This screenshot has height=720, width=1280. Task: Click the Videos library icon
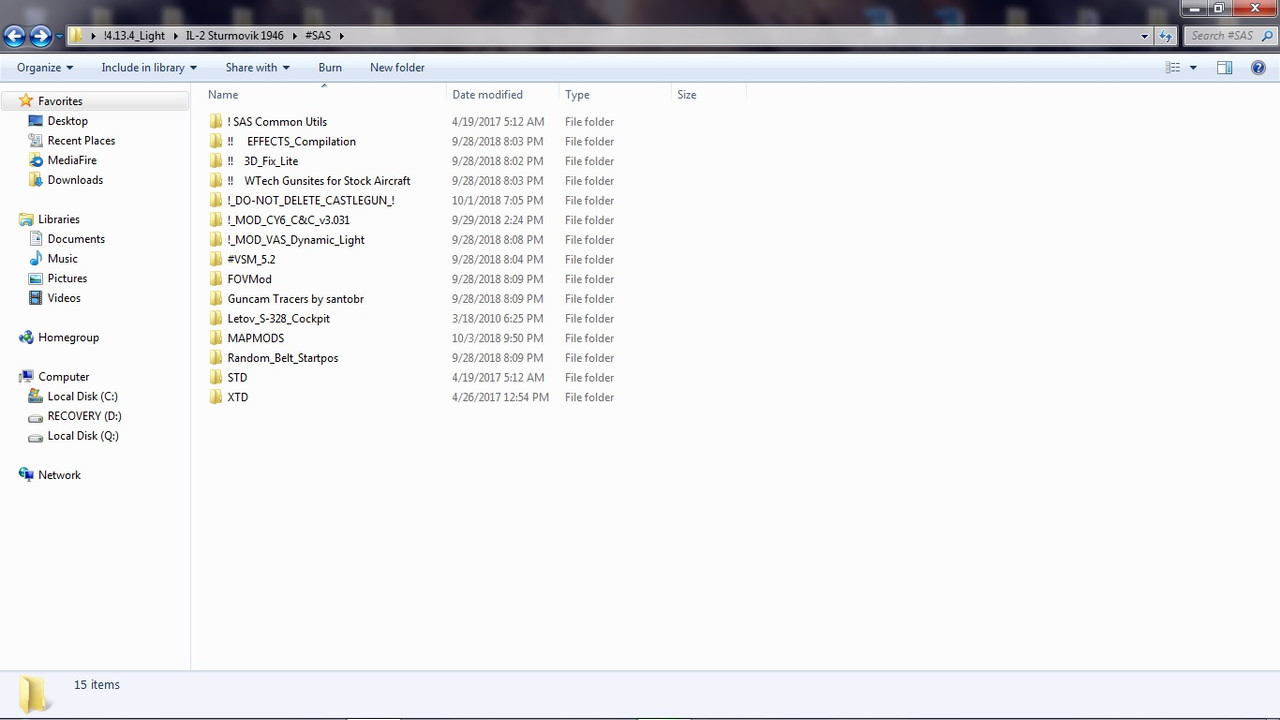click(x=35, y=298)
